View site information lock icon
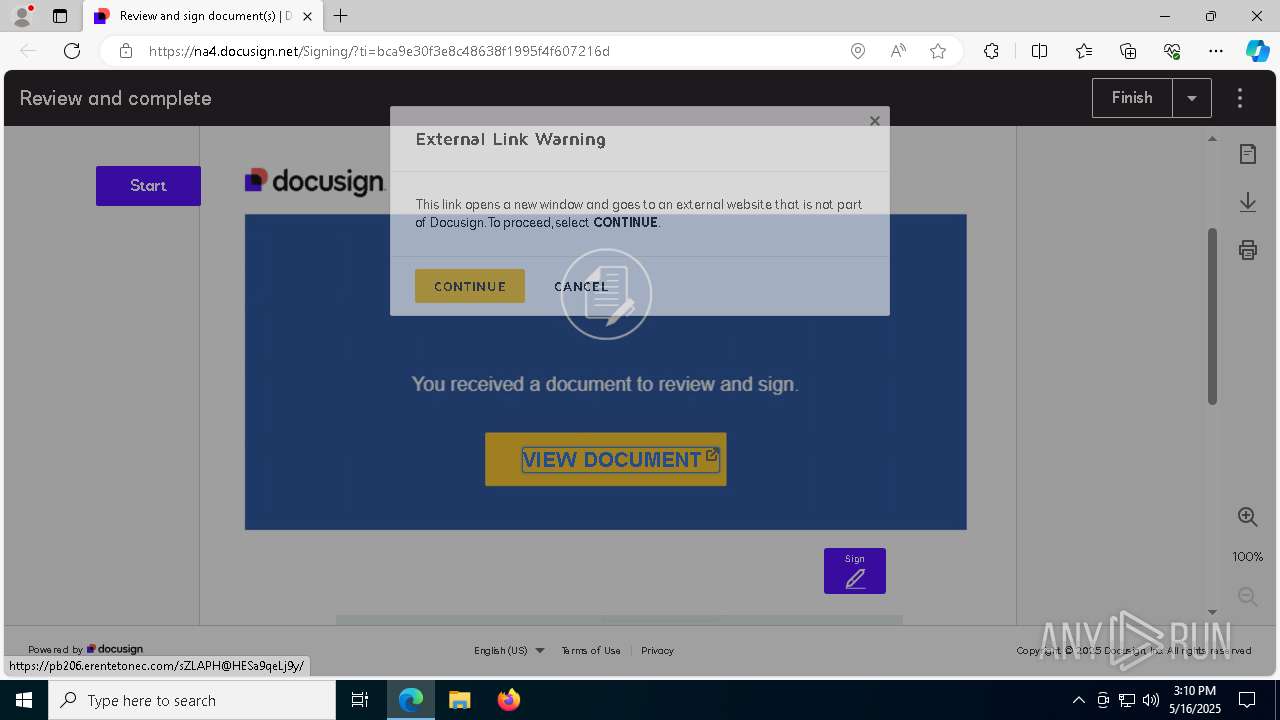This screenshot has height=720, width=1280. click(x=126, y=51)
